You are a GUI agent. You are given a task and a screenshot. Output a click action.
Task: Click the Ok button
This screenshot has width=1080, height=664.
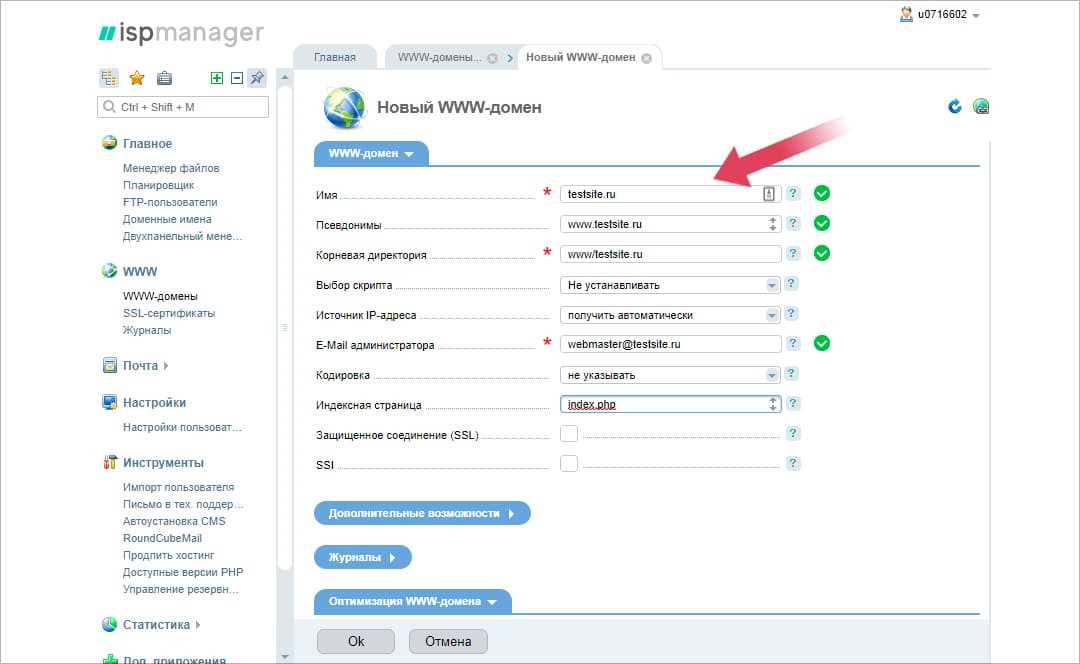point(356,641)
